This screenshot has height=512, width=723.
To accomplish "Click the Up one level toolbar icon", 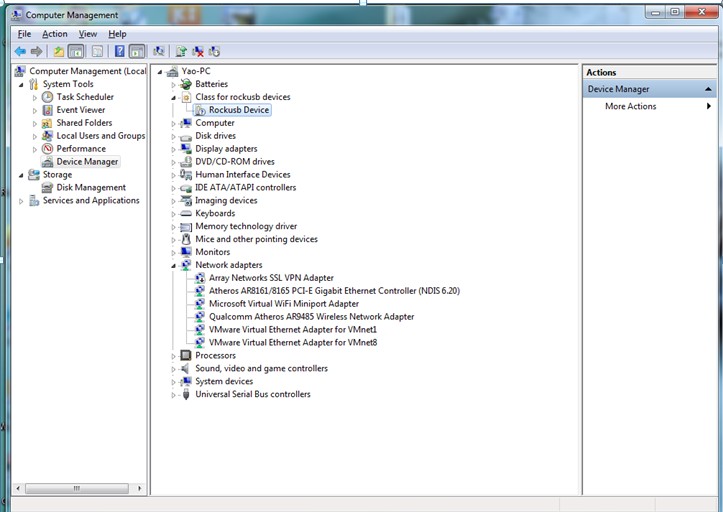I will (x=59, y=51).
